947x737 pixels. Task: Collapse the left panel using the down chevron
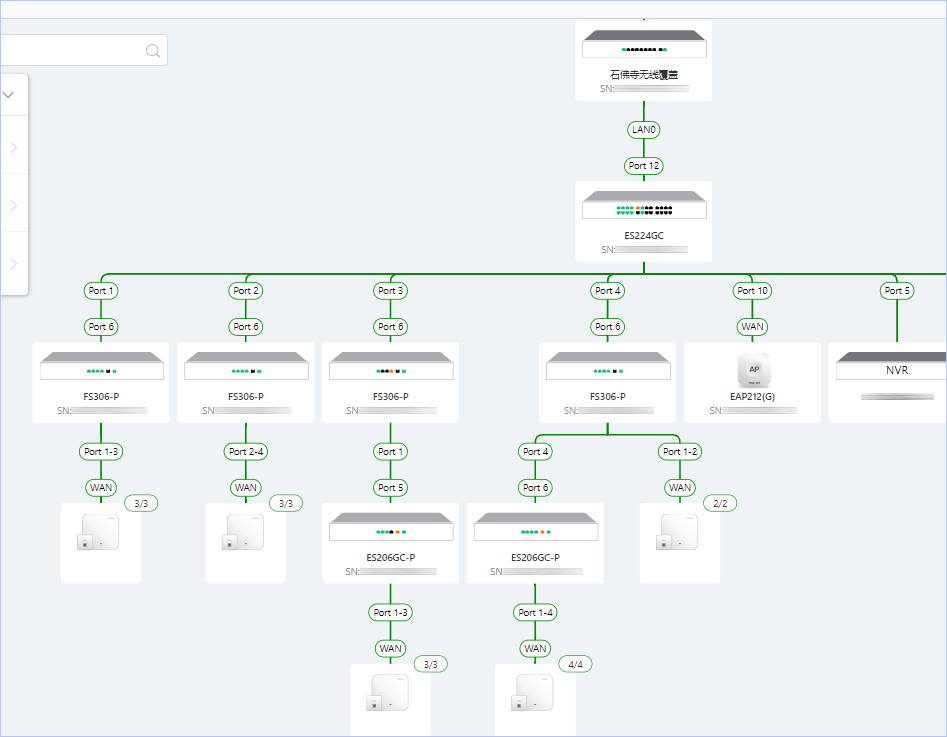coord(8,95)
